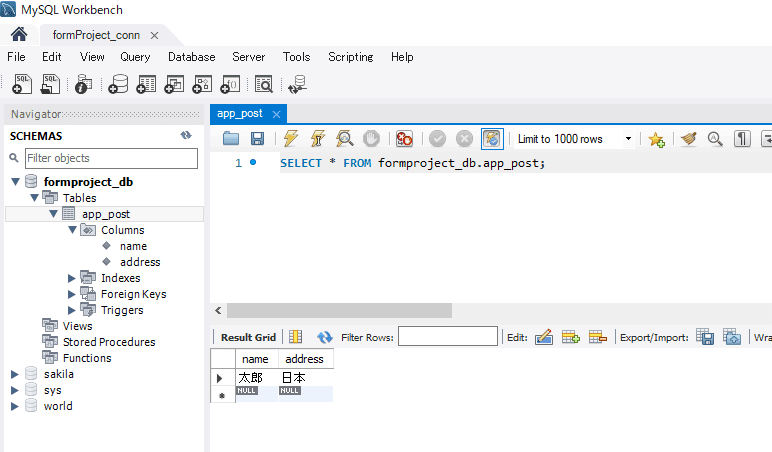The image size is (772, 452).
Task: Create a new view icon
Action: 174,84
